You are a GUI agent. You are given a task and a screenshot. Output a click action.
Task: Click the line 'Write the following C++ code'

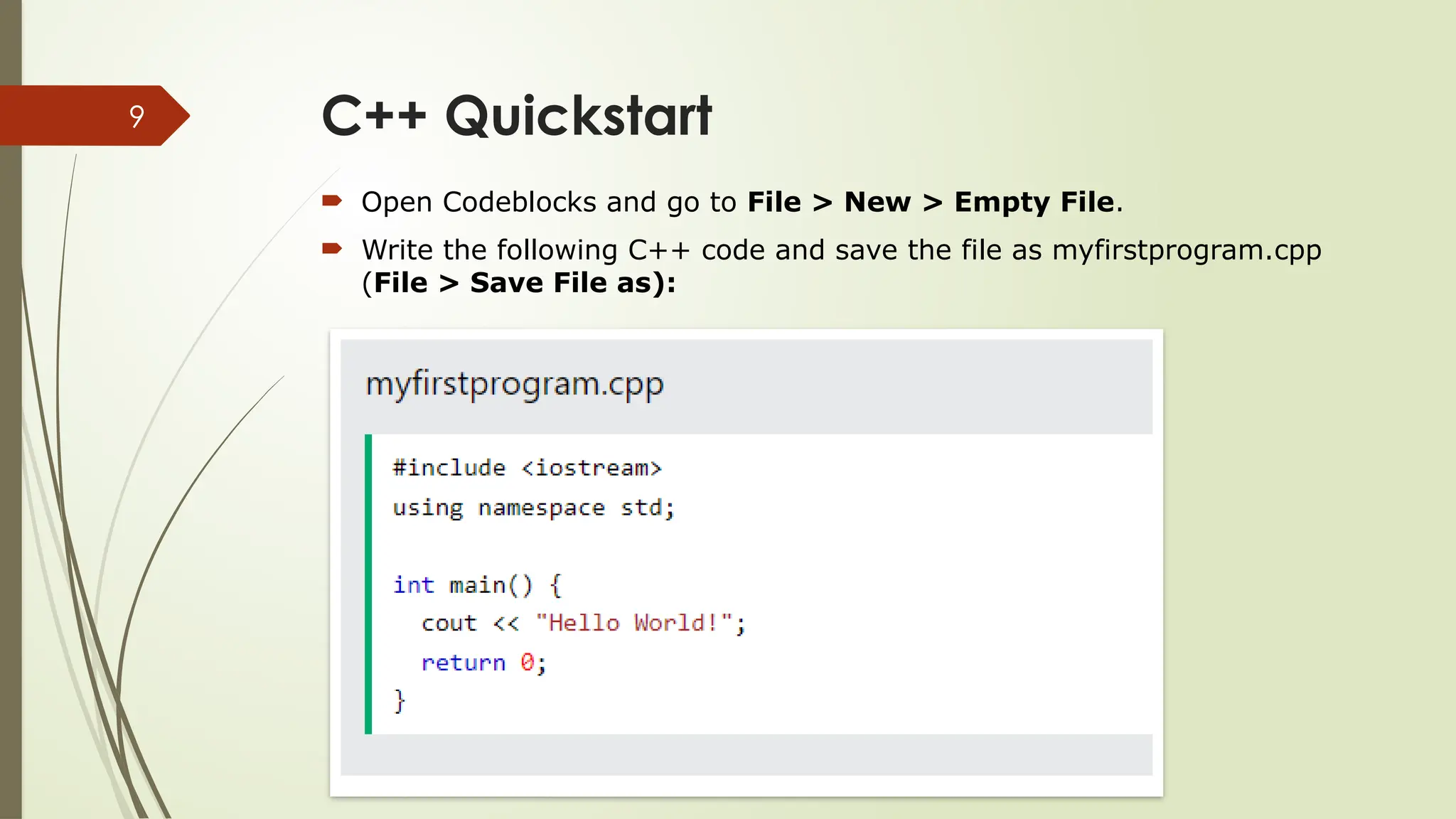click(841, 250)
